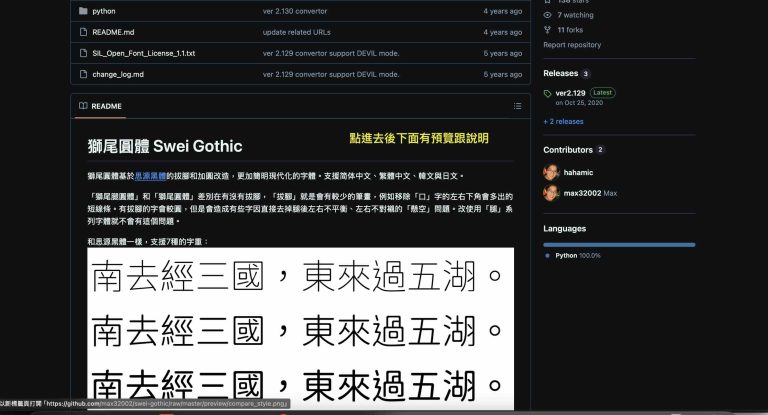Click '5 years ago' in SIL license row

503,53
